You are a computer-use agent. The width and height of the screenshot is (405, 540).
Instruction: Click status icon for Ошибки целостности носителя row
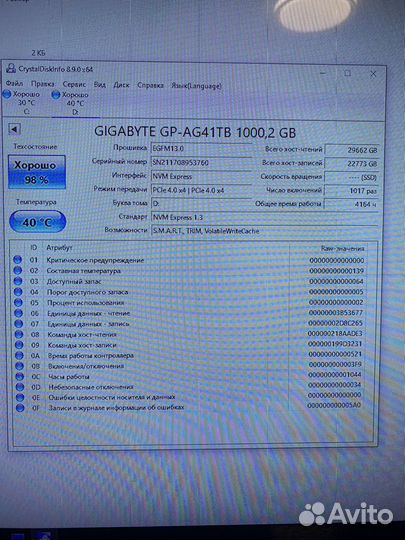point(20,397)
